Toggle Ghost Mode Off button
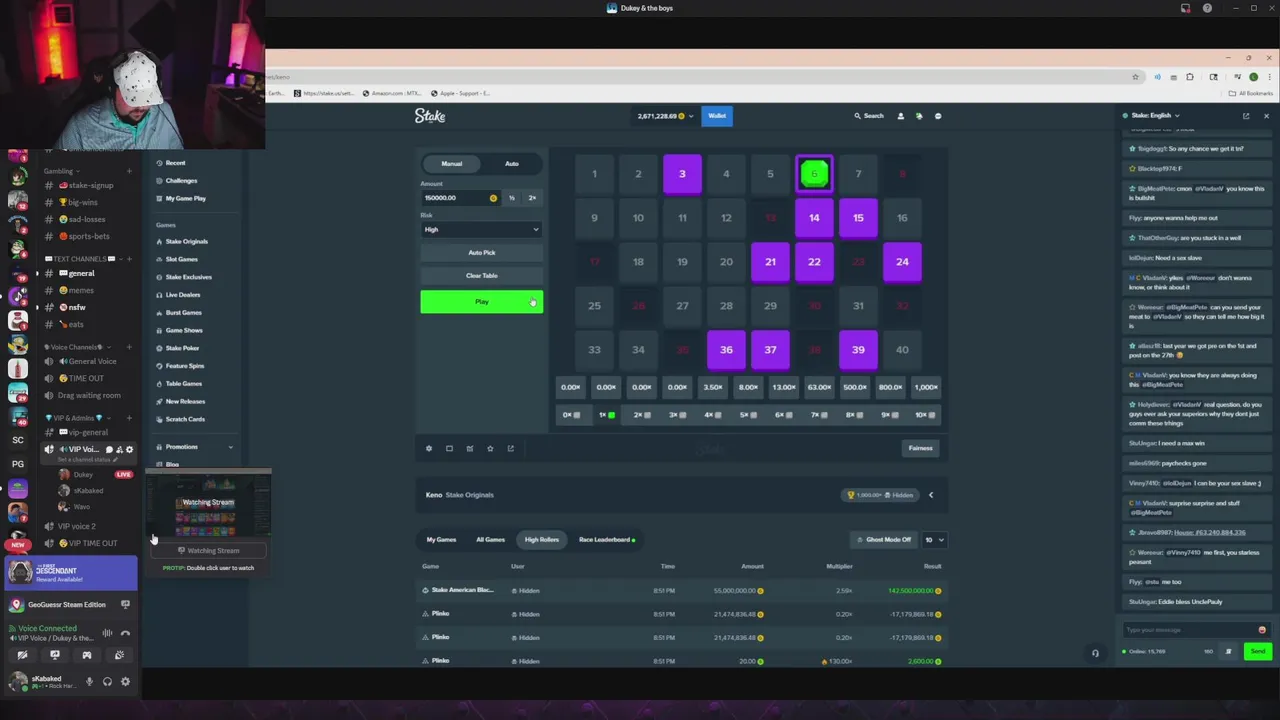1280x720 pixels. tap(883, 540)
